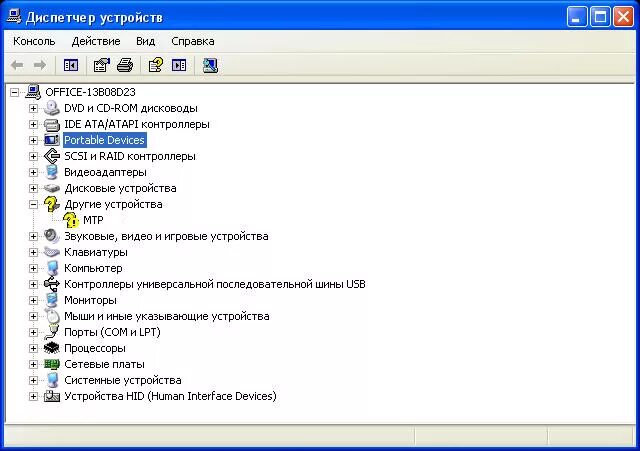
Task: Select the Системные устройства label
Action: 122,380
